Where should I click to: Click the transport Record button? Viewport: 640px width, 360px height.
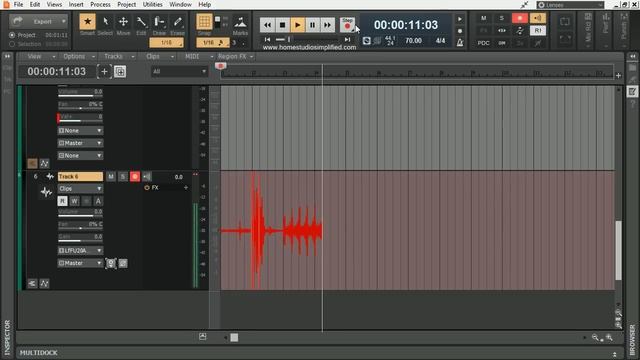coord(347,25)
